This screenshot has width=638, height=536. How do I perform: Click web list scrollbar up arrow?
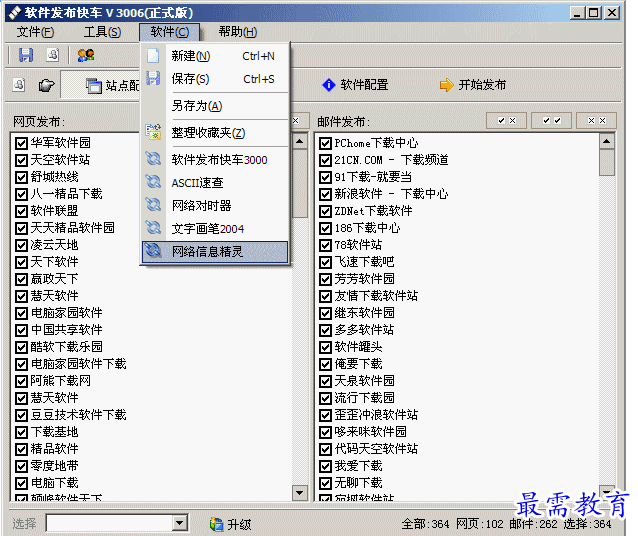300,142
